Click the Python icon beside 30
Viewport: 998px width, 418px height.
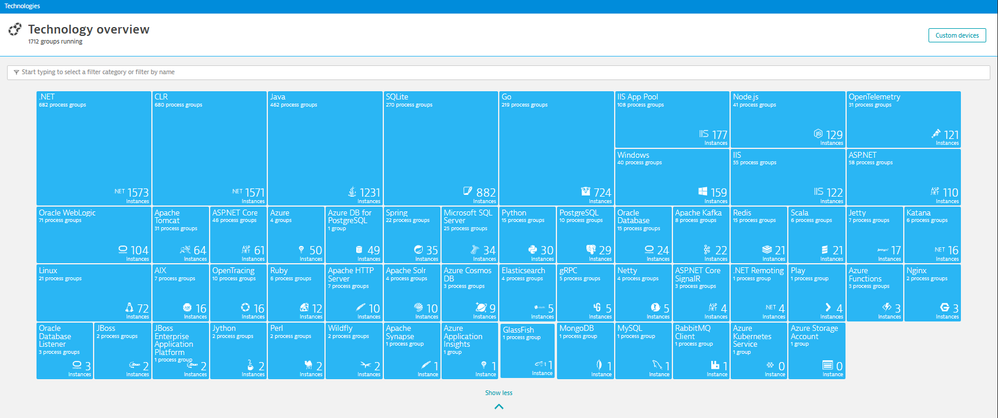pos(533,250)
